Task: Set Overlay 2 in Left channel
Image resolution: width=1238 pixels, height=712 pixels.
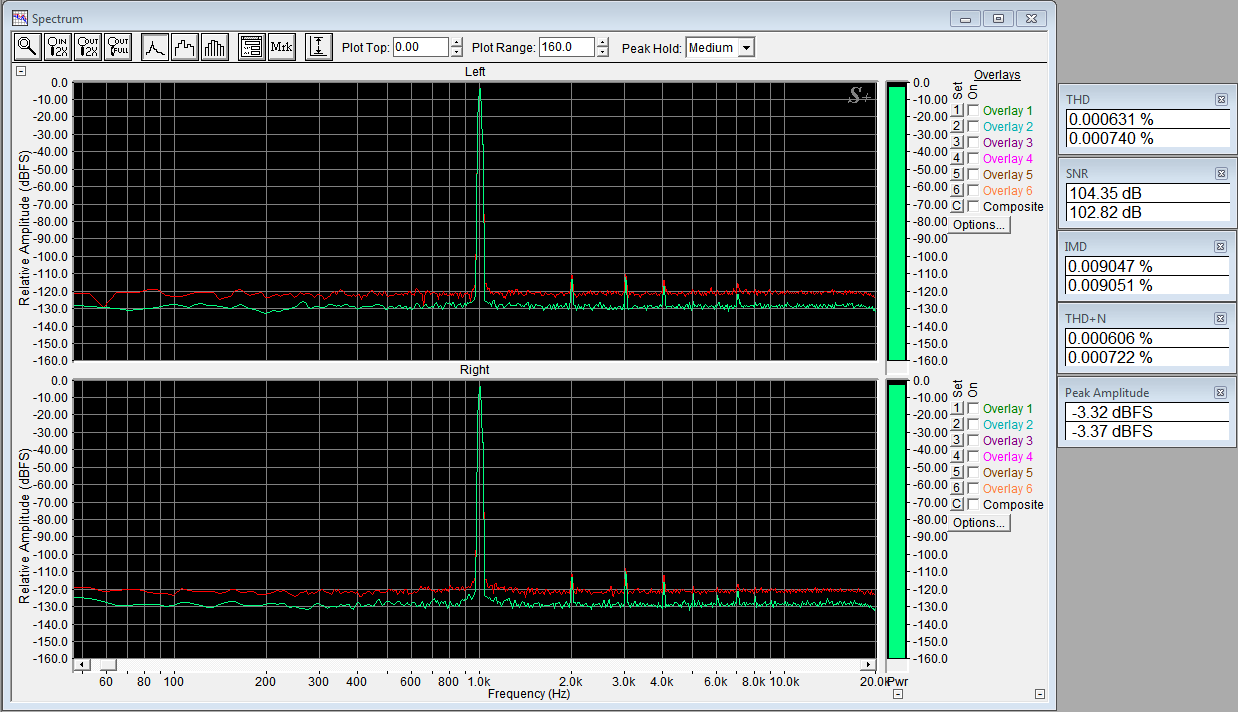Action: coord(956,127)
